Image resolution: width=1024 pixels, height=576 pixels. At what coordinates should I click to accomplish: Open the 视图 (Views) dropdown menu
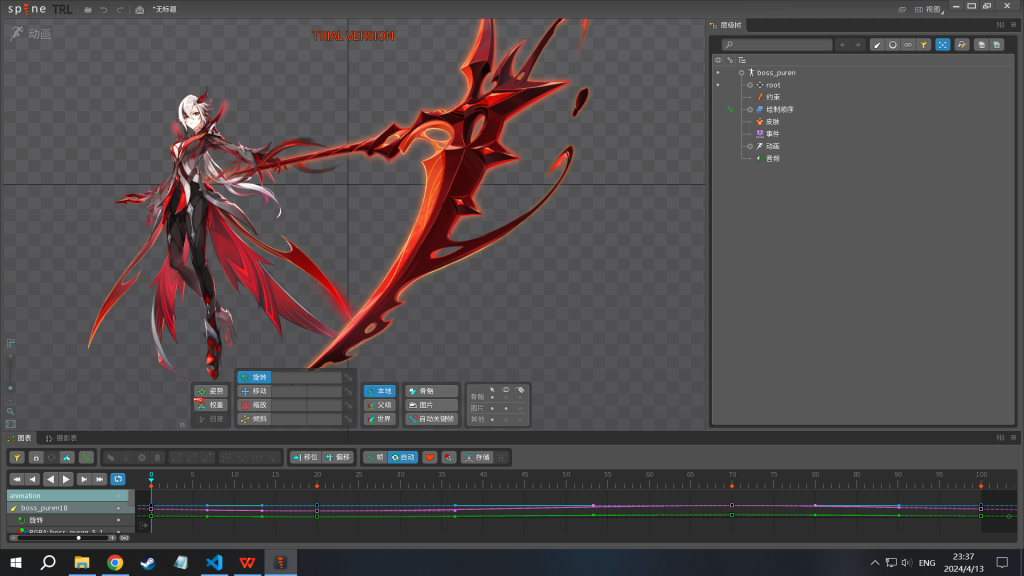pyautogui.click(x=929, y=9)
